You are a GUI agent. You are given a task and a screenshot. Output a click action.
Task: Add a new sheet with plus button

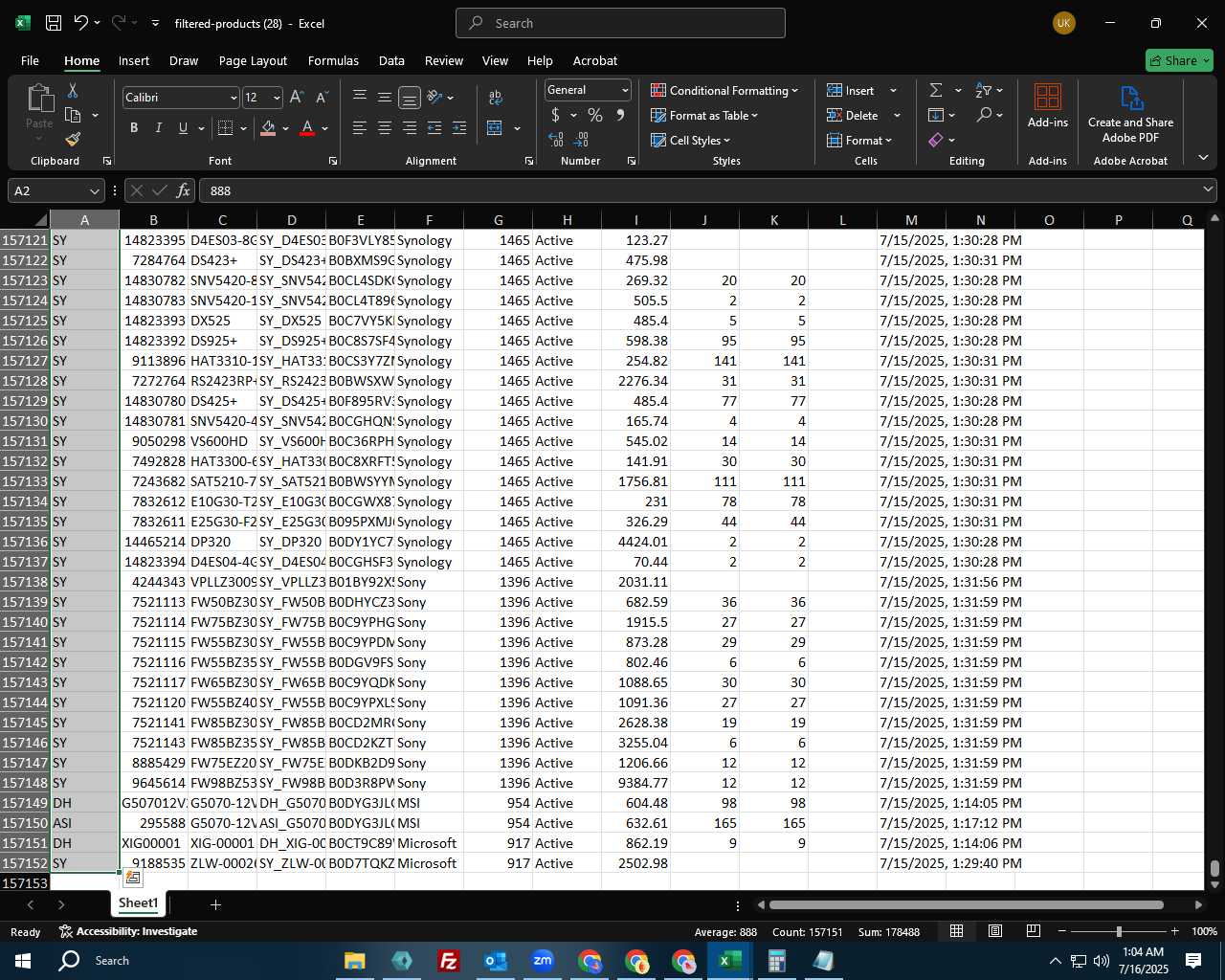point(216,904)
